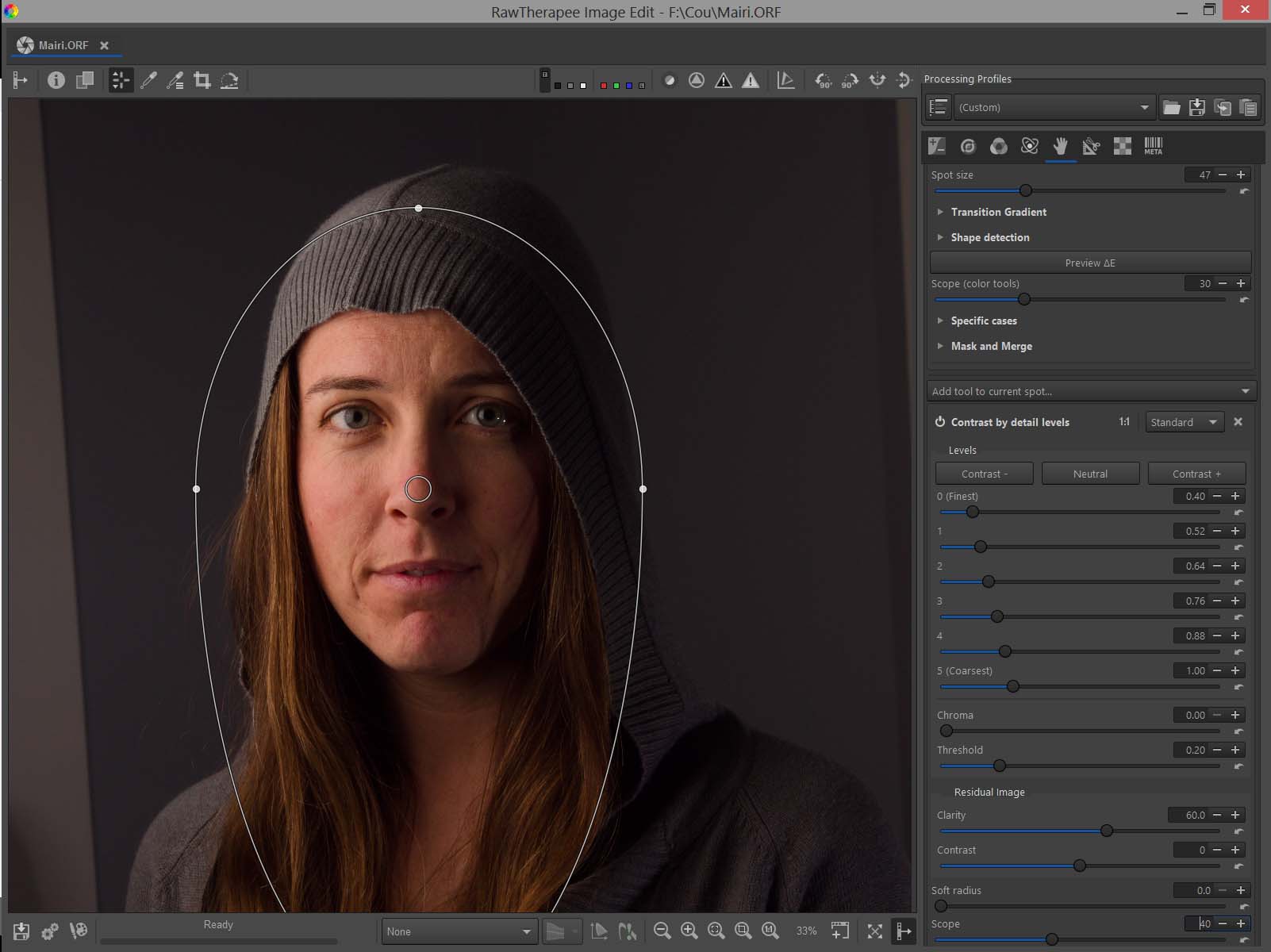The height and width of the screenshot is (952, 1271).
Task: Click the Clarity slider handle
Action: (1106, 831)
